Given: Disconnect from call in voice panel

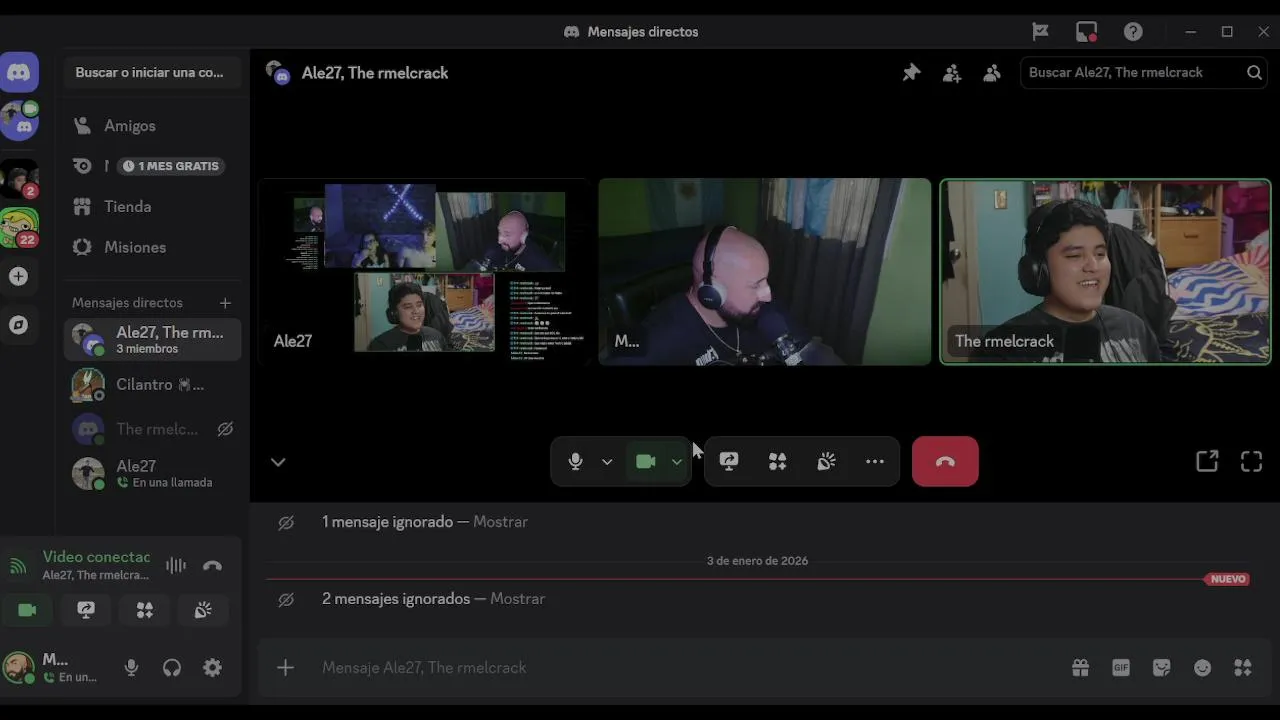Looking at the screenshot, I should click(x=212, y=565).
